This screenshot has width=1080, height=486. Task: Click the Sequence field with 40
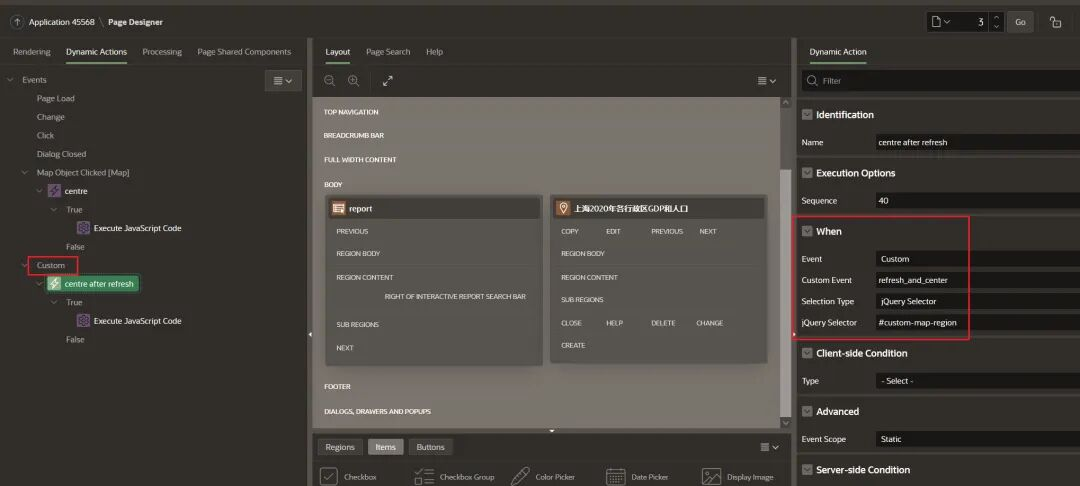tap(977, 201)
